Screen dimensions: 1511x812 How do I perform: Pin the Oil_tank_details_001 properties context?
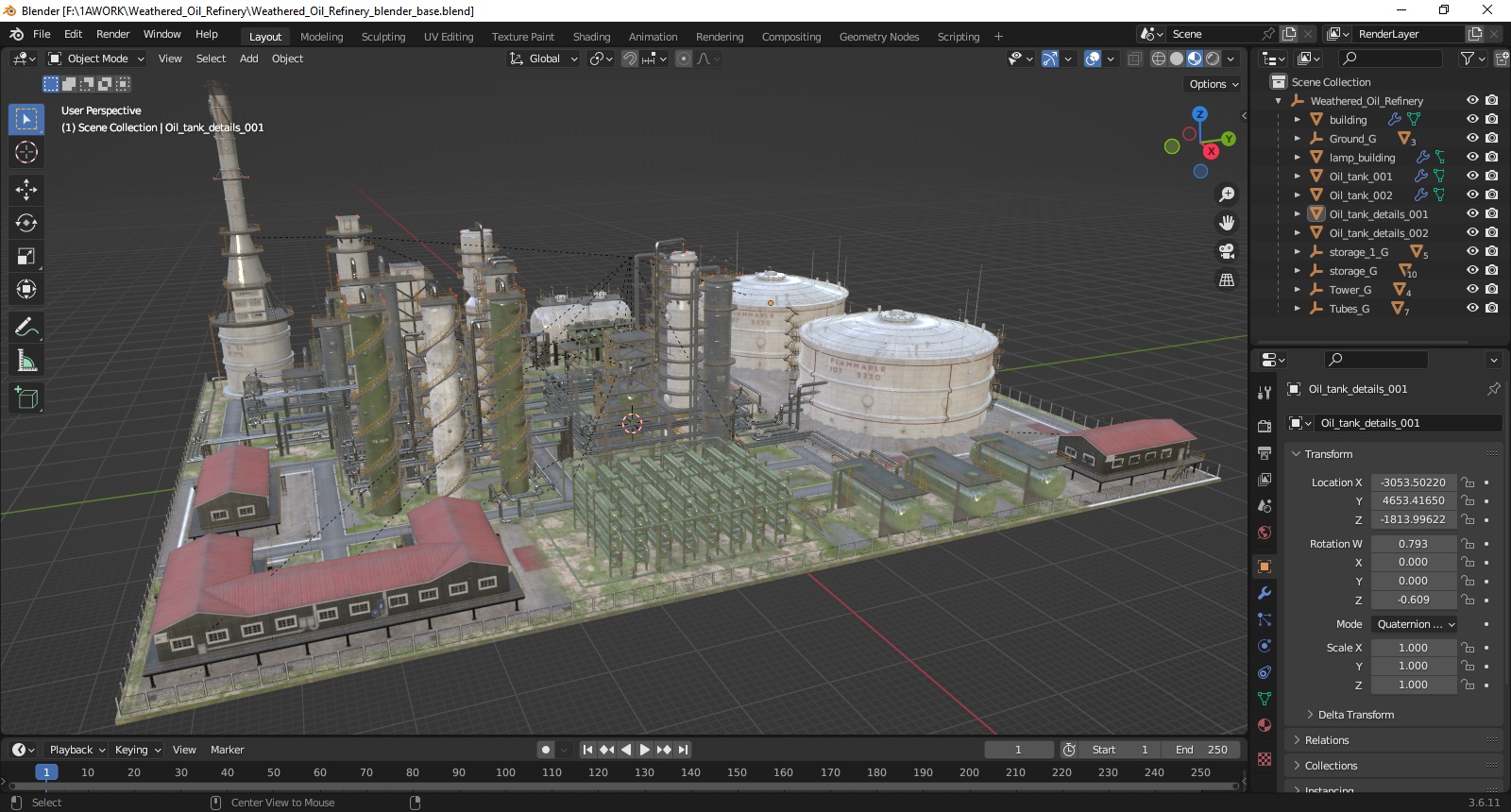click(1493, 389)
